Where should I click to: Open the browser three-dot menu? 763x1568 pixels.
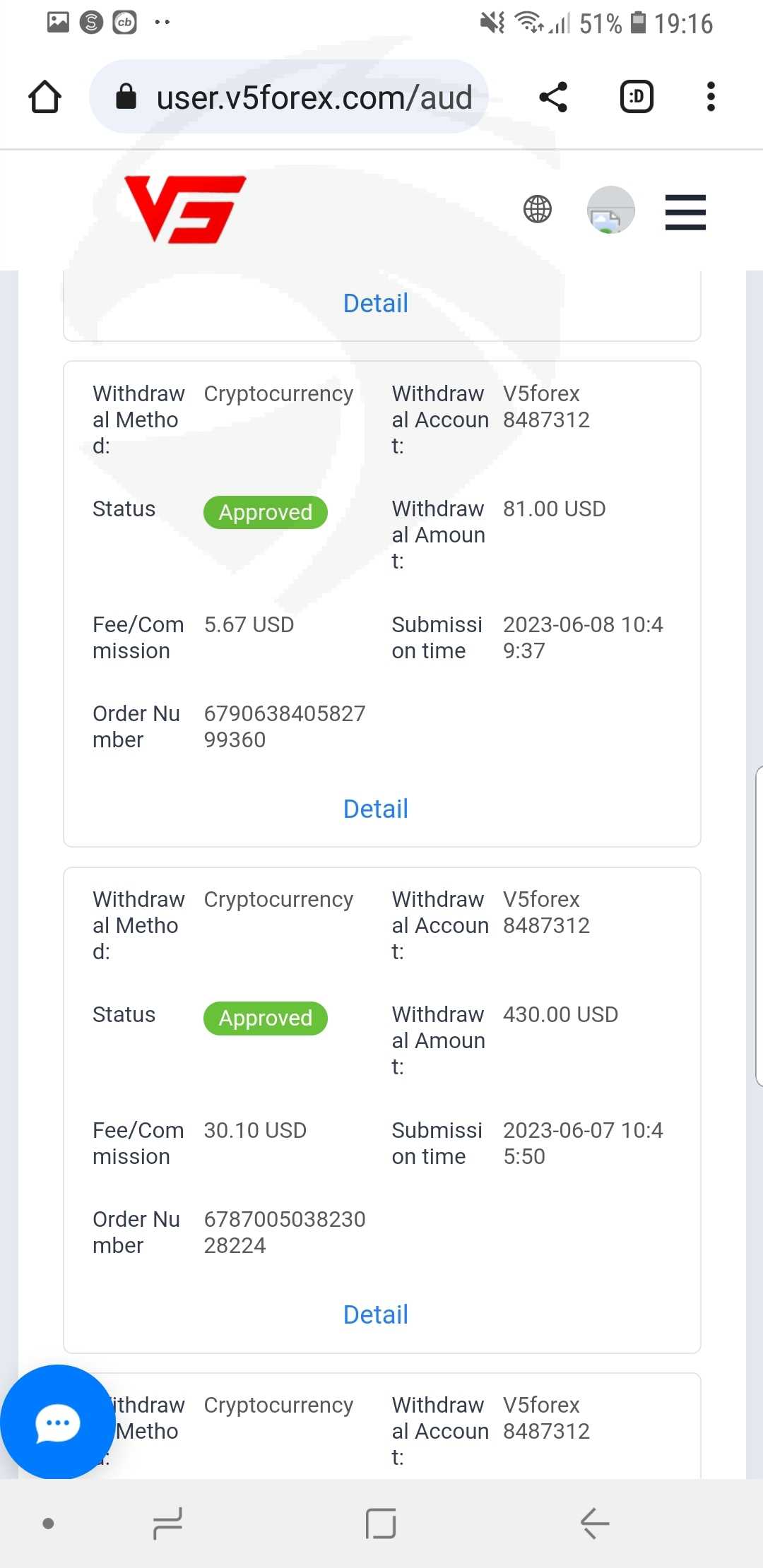click(x=711, y=97)
